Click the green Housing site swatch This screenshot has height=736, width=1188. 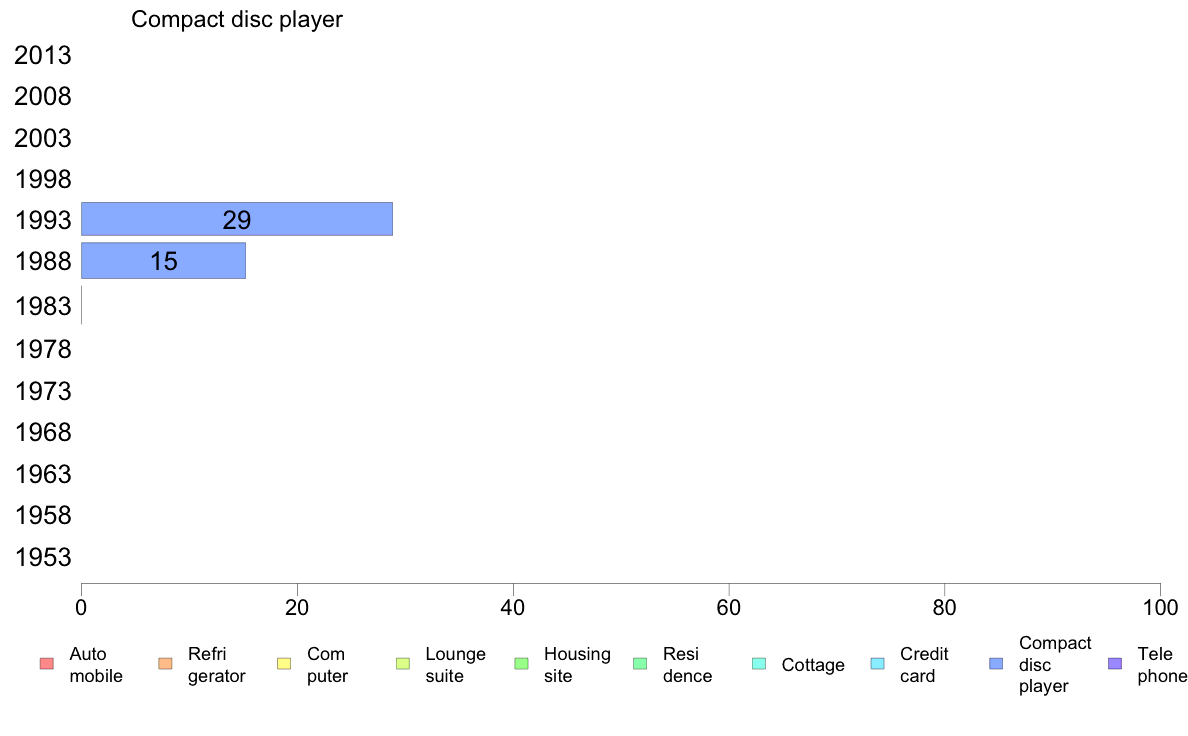point(521,664)
